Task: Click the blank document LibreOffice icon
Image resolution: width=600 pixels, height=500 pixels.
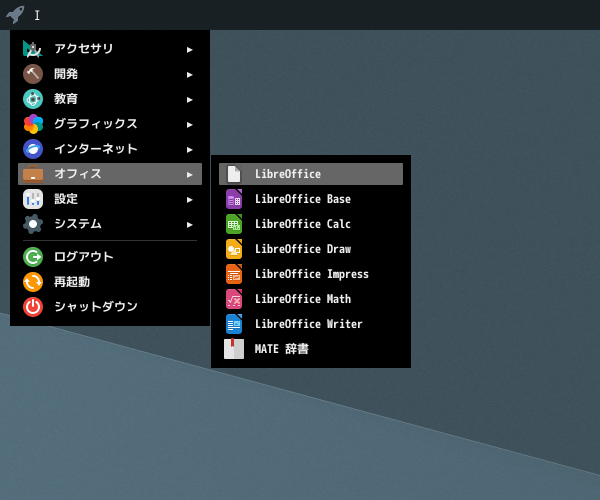Action: pos(234,174)
